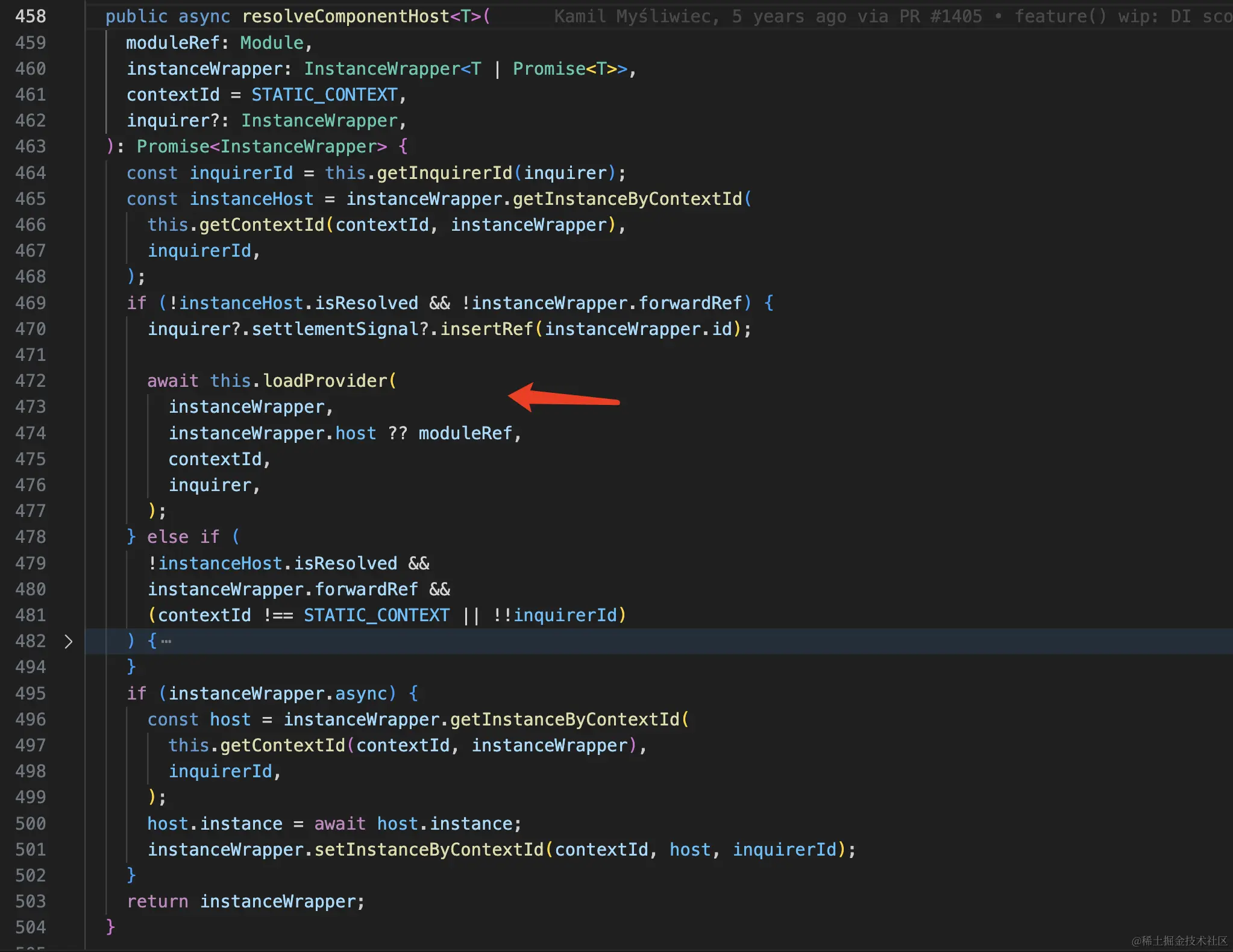The height and width of the screenshot is (952, 1233).
Task: Click the ellipsis of the collapsed code block
Action: (x=166, y=642)
